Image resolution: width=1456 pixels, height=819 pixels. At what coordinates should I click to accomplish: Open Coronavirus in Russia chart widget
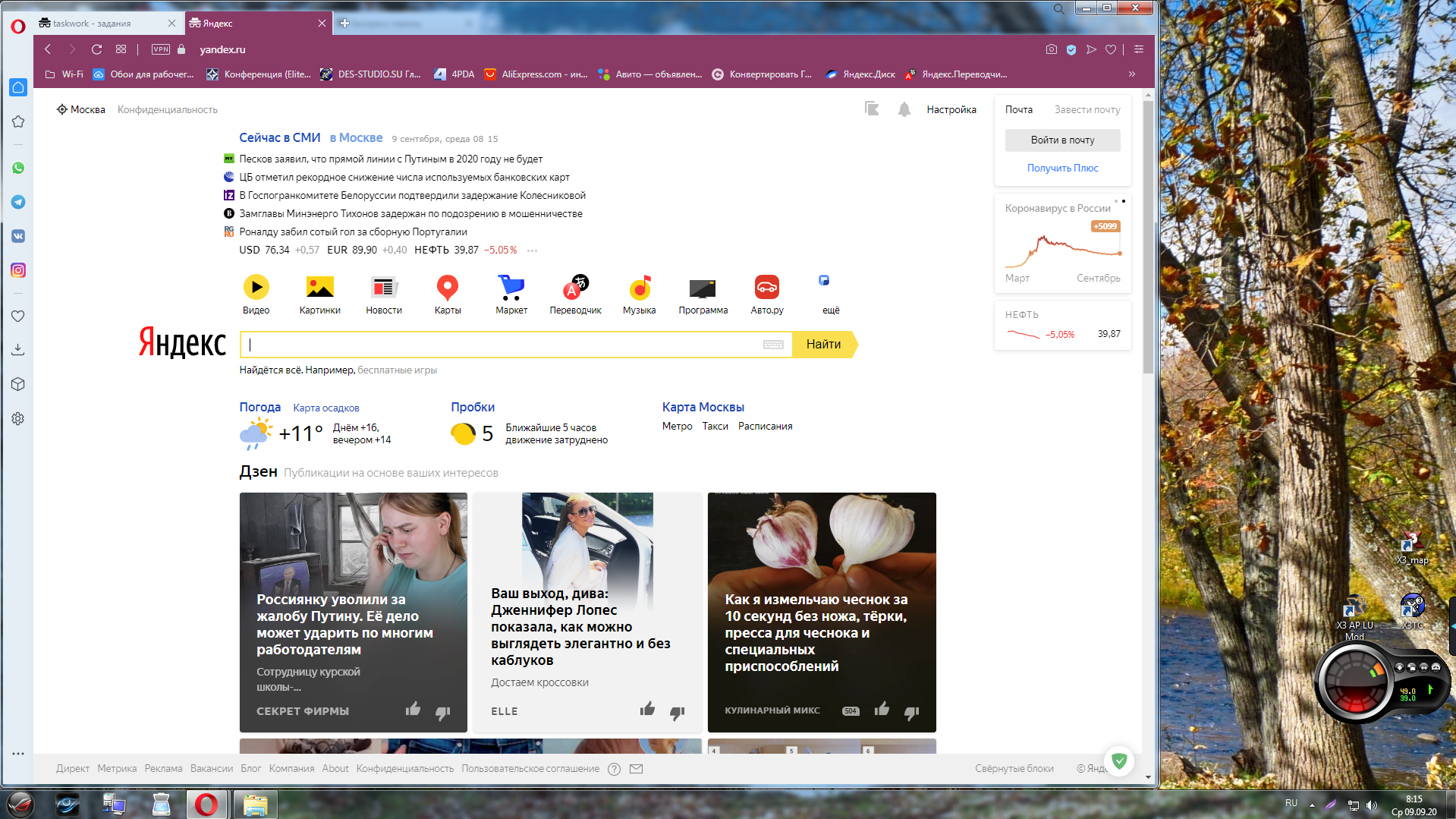1062,243
